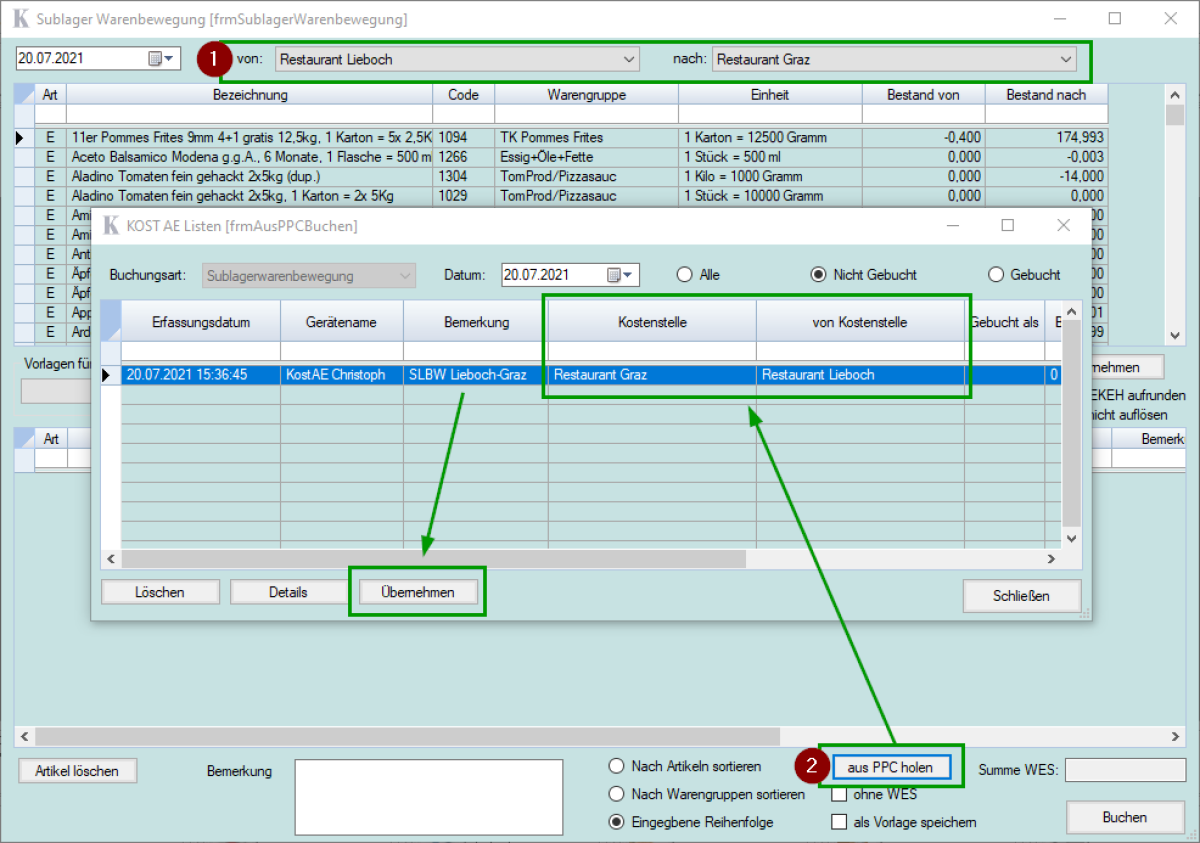Screen dimensions: 1200x843
Task: Open the calendar picker beside the main window date
Action: [161, 59]
